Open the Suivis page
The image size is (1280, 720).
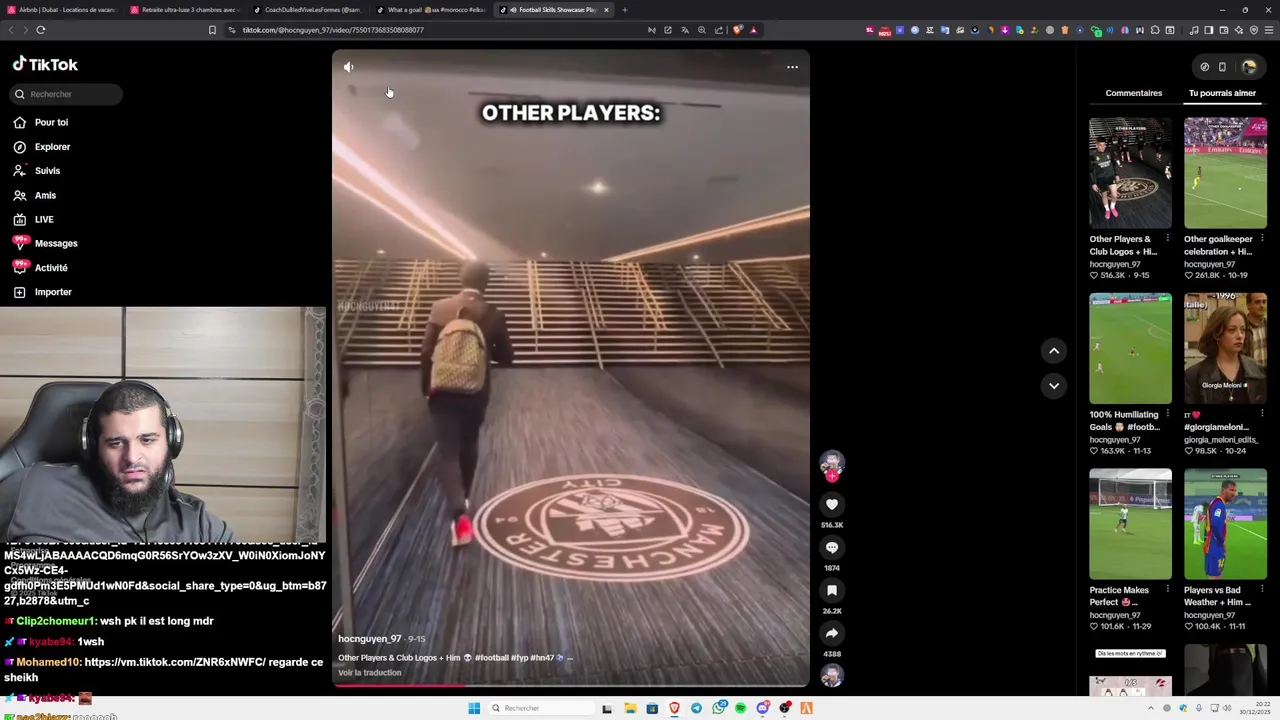click(37, 171)
